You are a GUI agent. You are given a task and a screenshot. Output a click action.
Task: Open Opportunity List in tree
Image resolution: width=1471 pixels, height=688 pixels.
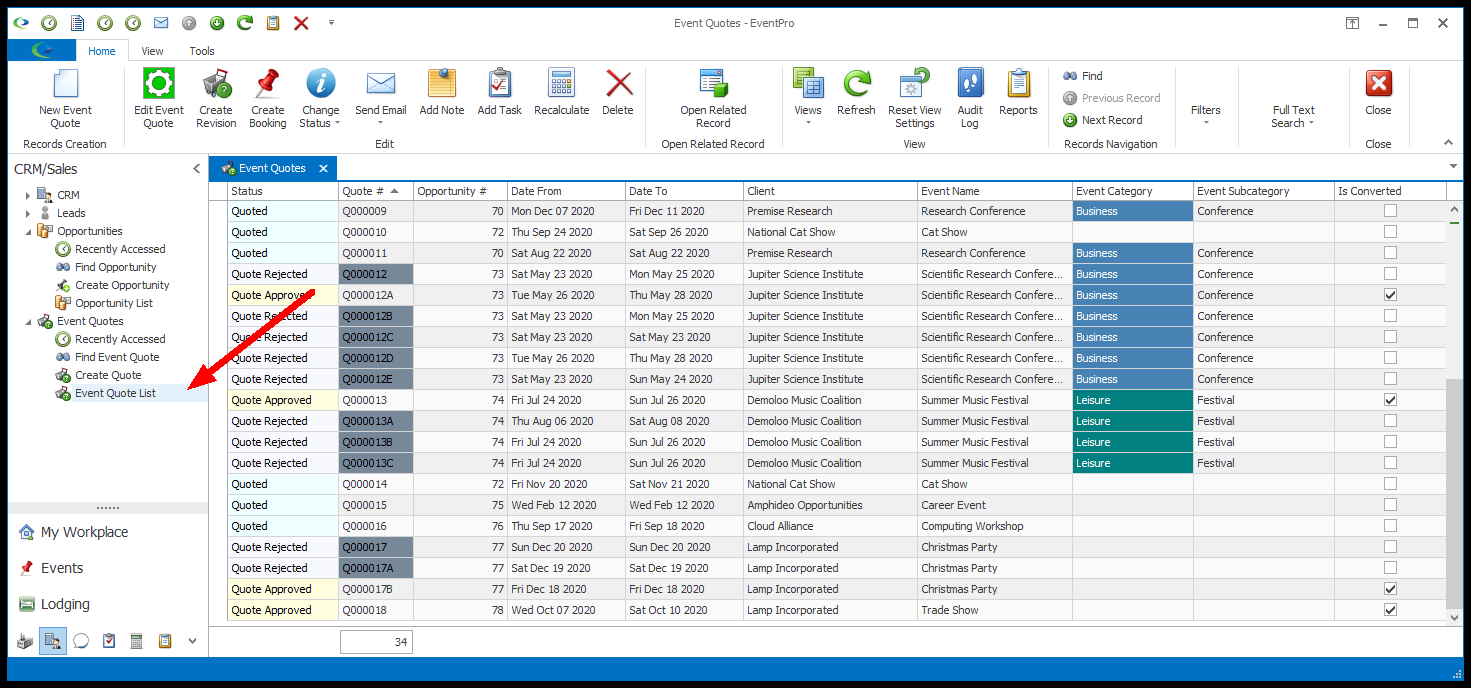114,303
